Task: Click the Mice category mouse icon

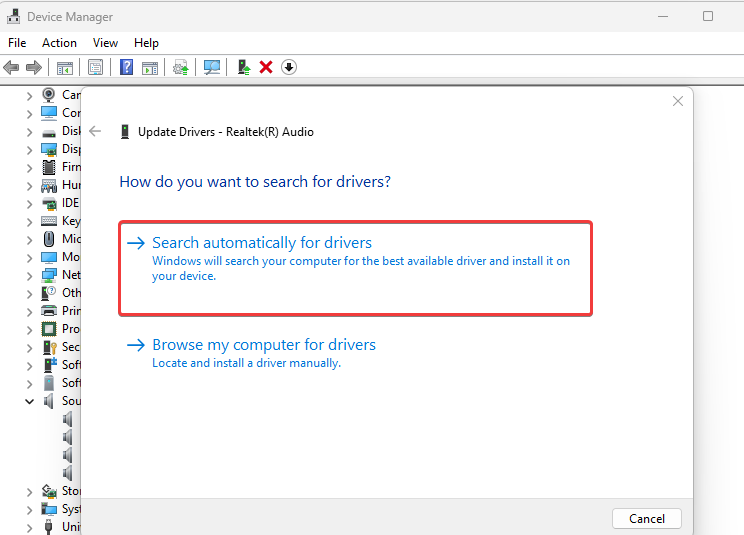Action: (49, 239)
